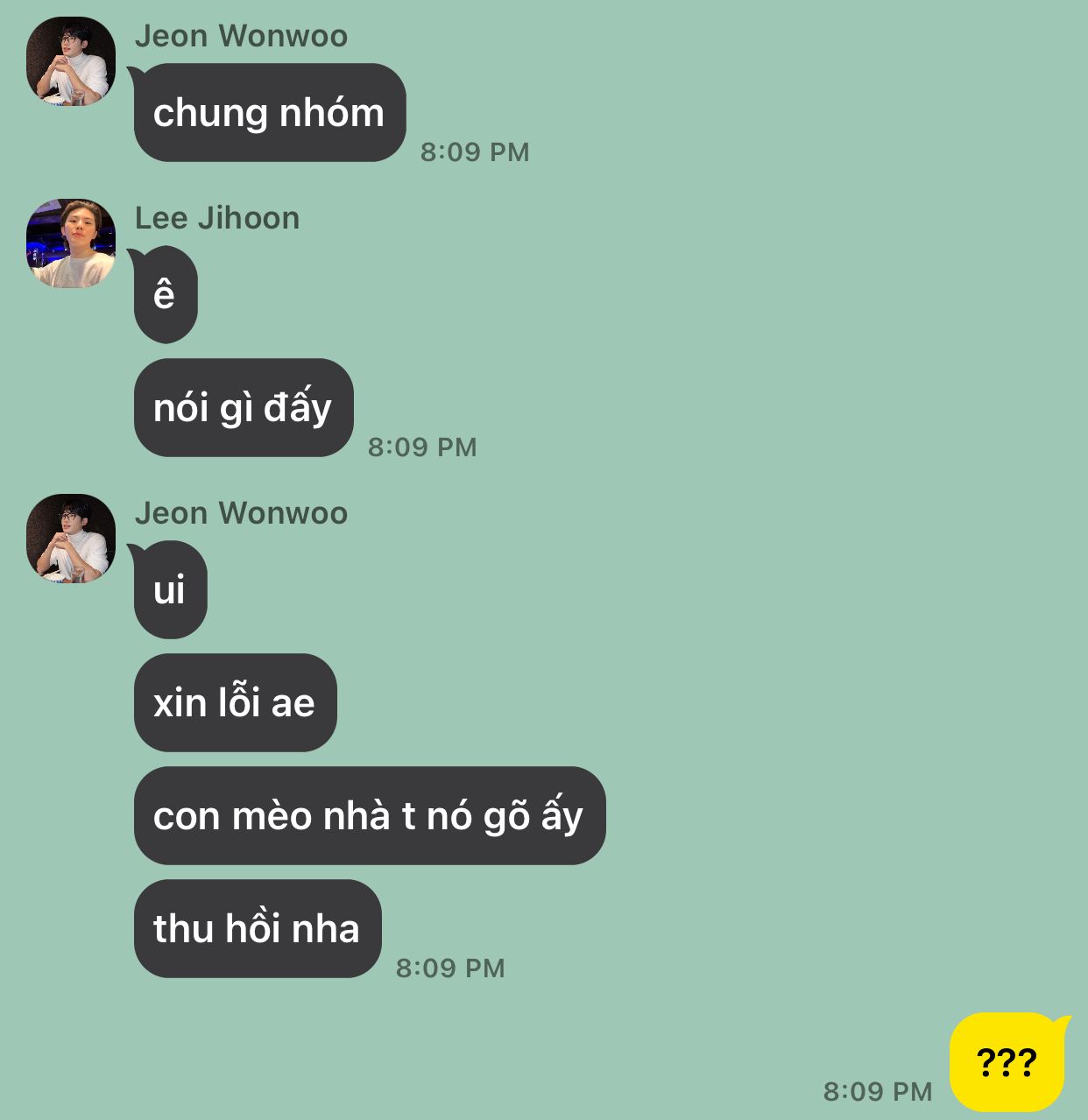This screenshot has width=1088, height=1120.
Task: Tap the 8:09 PM timestamp next to 'chung nhóm'
Action: tap(475, 151)
